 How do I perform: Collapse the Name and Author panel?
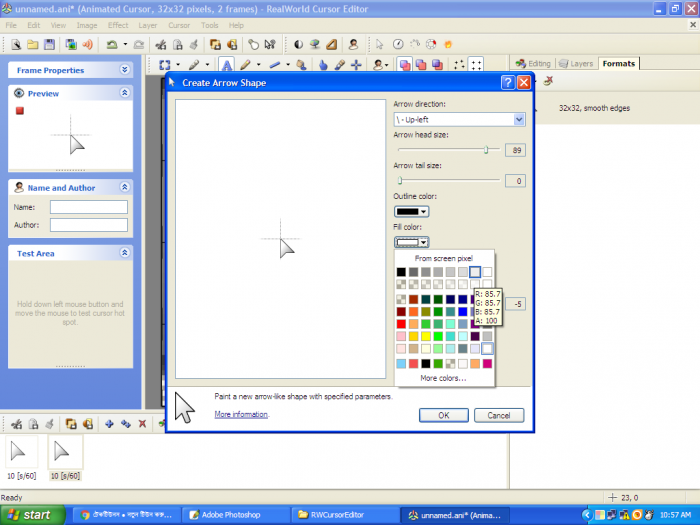[x=125, y=187]
